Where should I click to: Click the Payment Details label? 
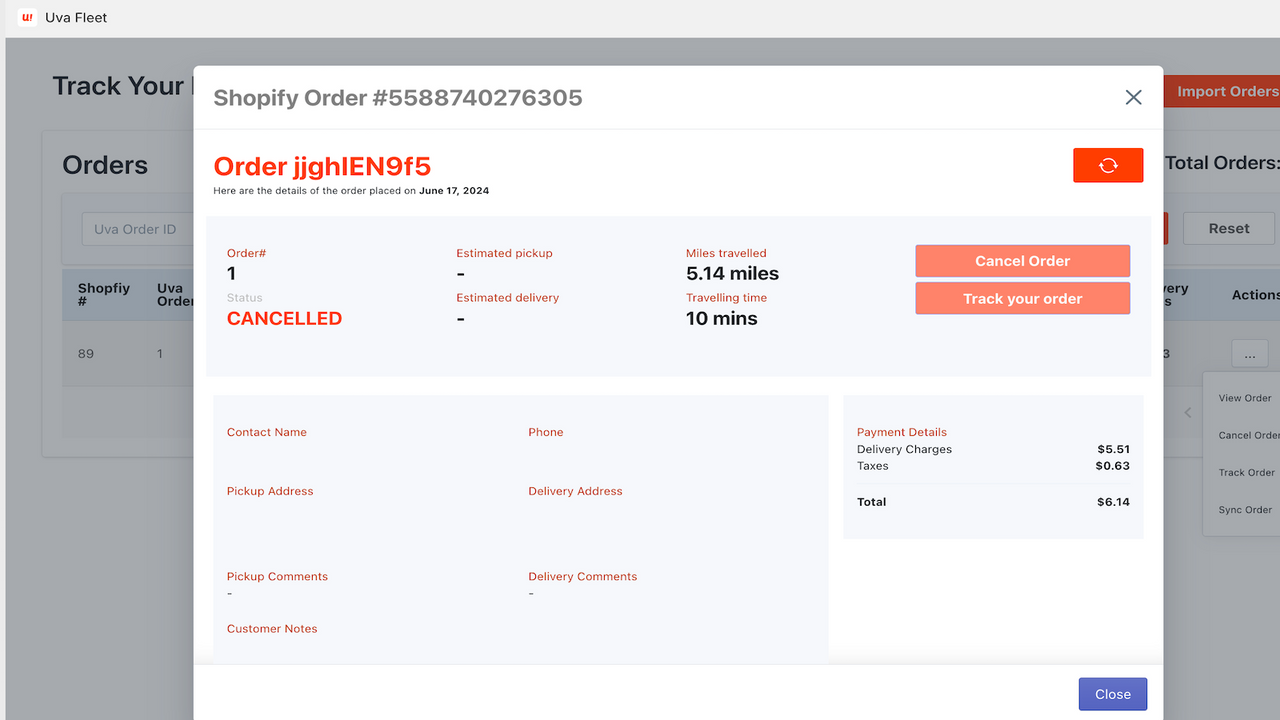pos(901,431)
